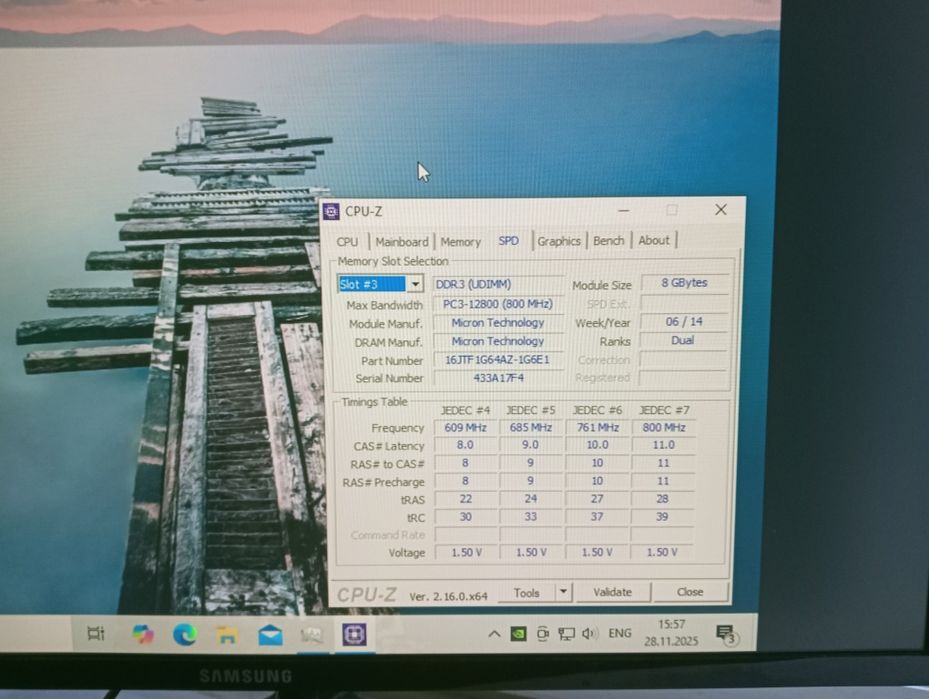The image size is (929, 699).
Task: Click the JEDEC #4 voltage 1.50 V
Action: tap(466, 552)
